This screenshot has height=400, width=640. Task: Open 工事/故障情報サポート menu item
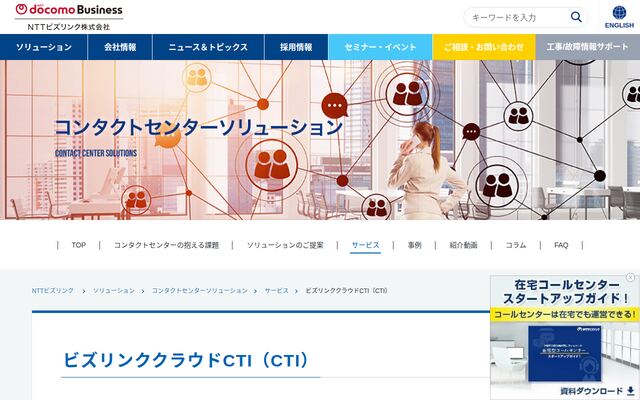[588, 47]
